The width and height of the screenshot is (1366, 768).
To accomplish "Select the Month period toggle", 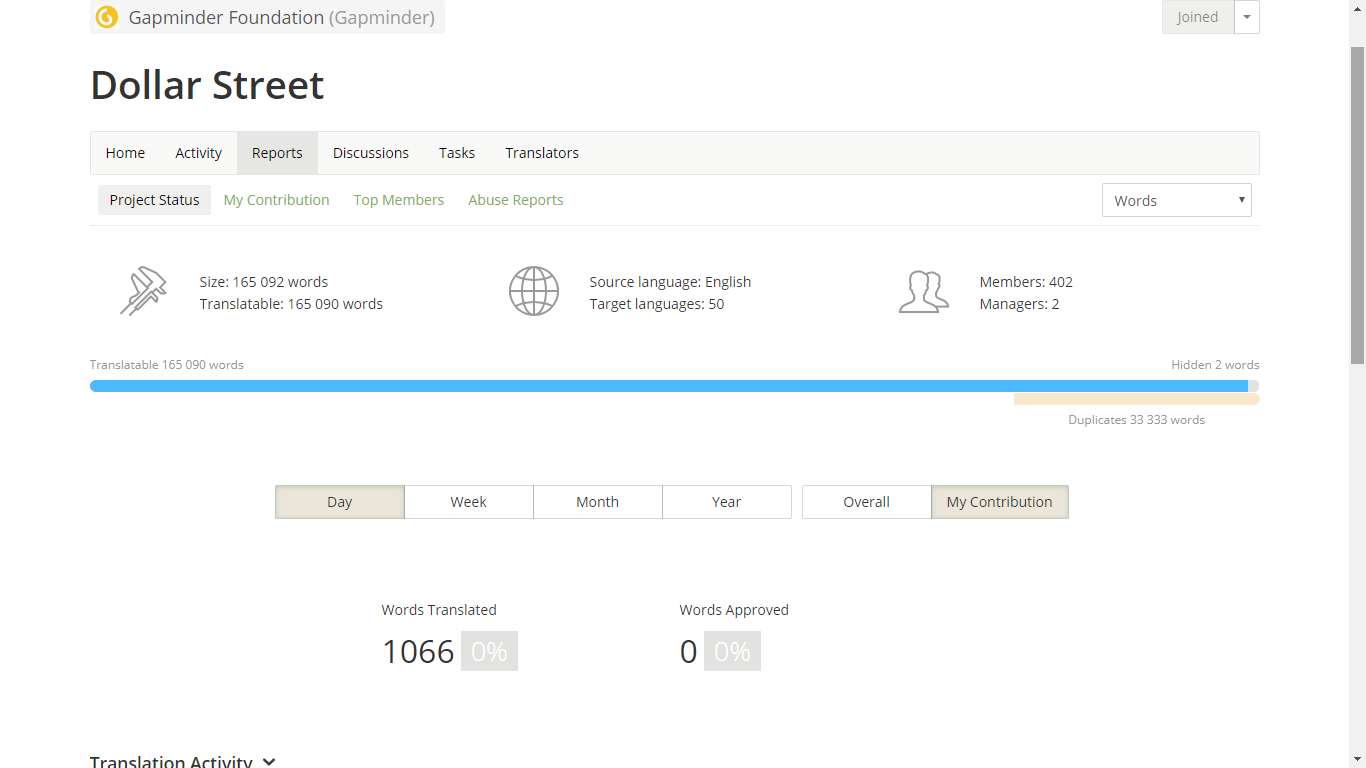I will 598,502.
